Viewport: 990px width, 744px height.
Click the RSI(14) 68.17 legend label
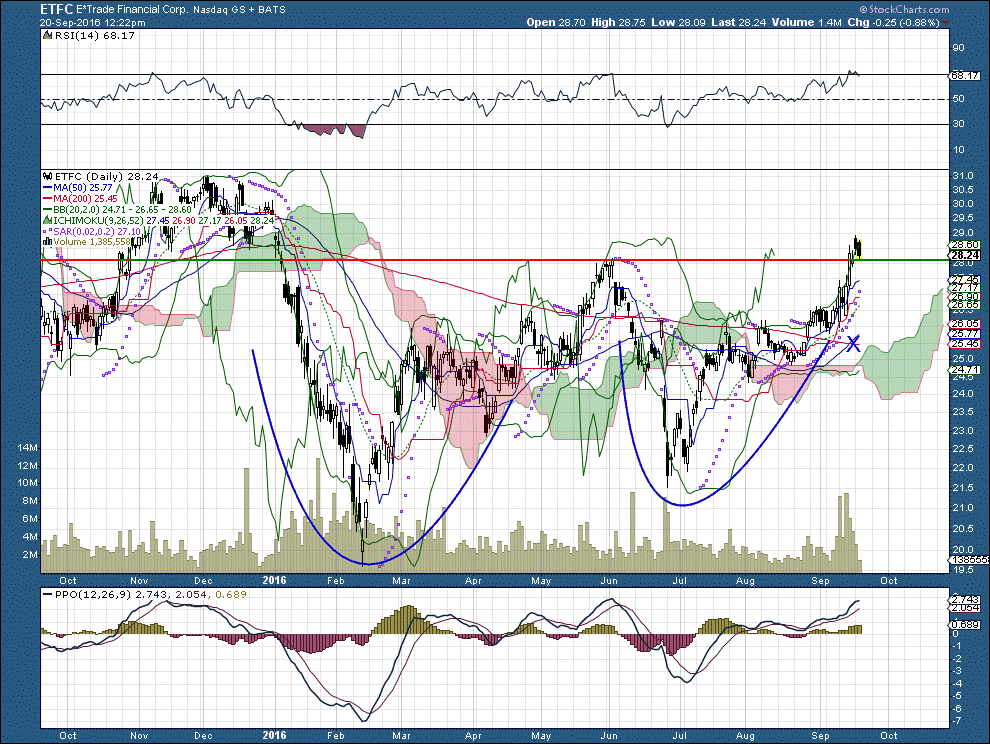pyautogui.click(x=95, y=36)
